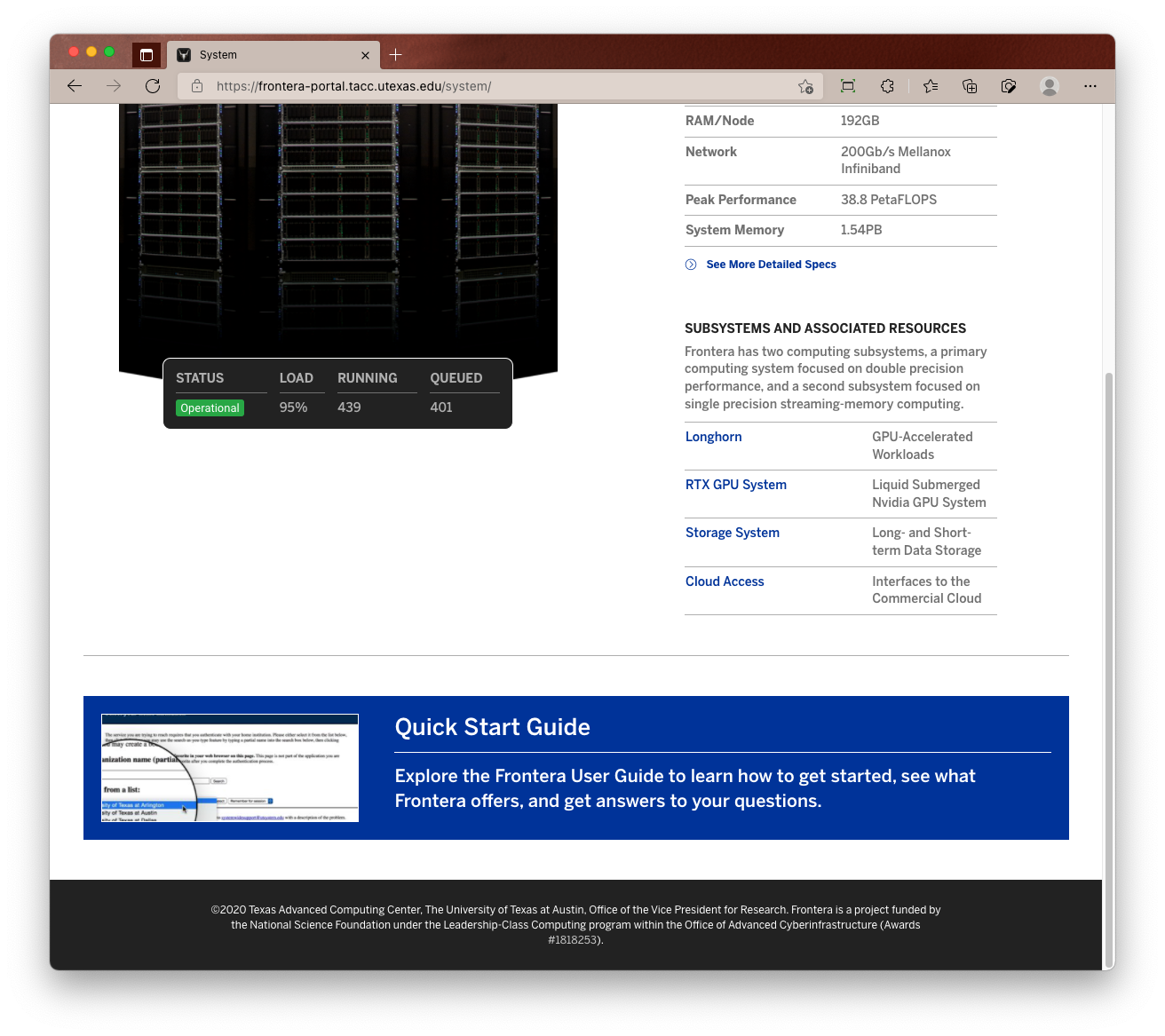Open Collections icon in toolbar
The image size is (1165, 1036).
(970, 86)
